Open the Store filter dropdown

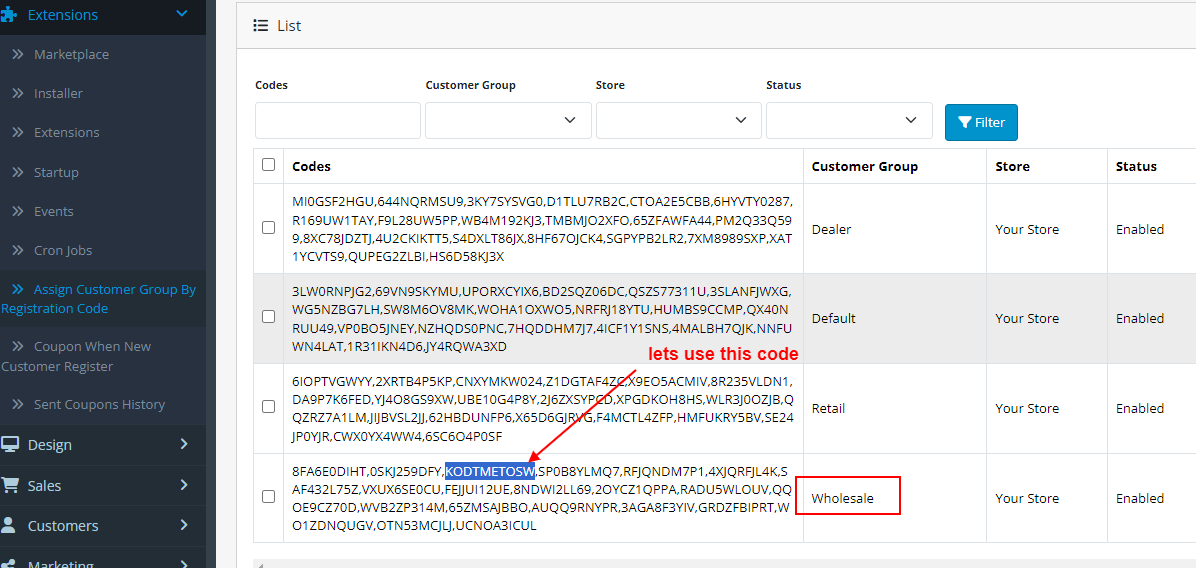(x=678, y=120)
